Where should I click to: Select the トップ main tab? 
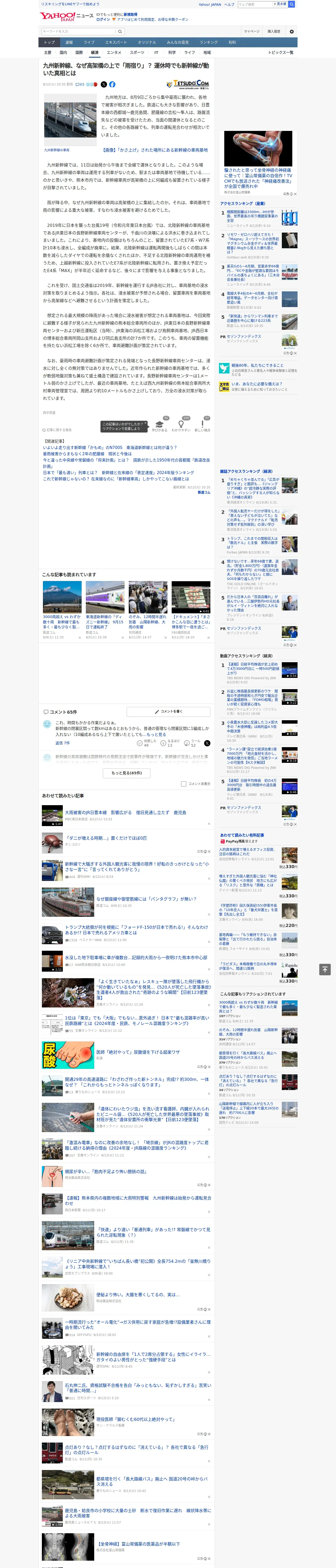[49, 43]
